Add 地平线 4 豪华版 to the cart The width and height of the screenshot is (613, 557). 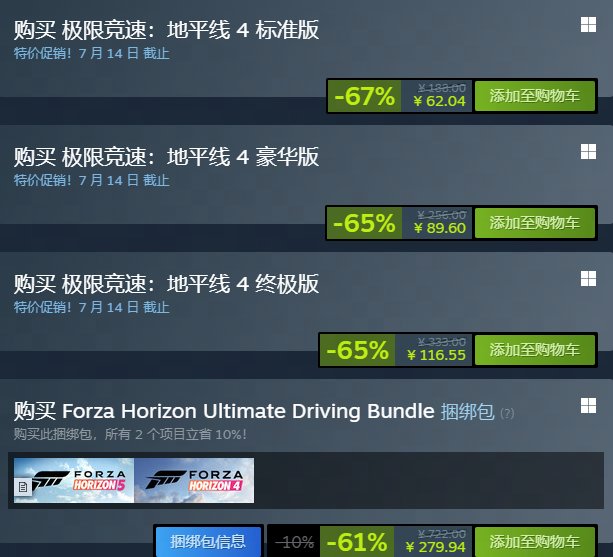pos(535,223)
